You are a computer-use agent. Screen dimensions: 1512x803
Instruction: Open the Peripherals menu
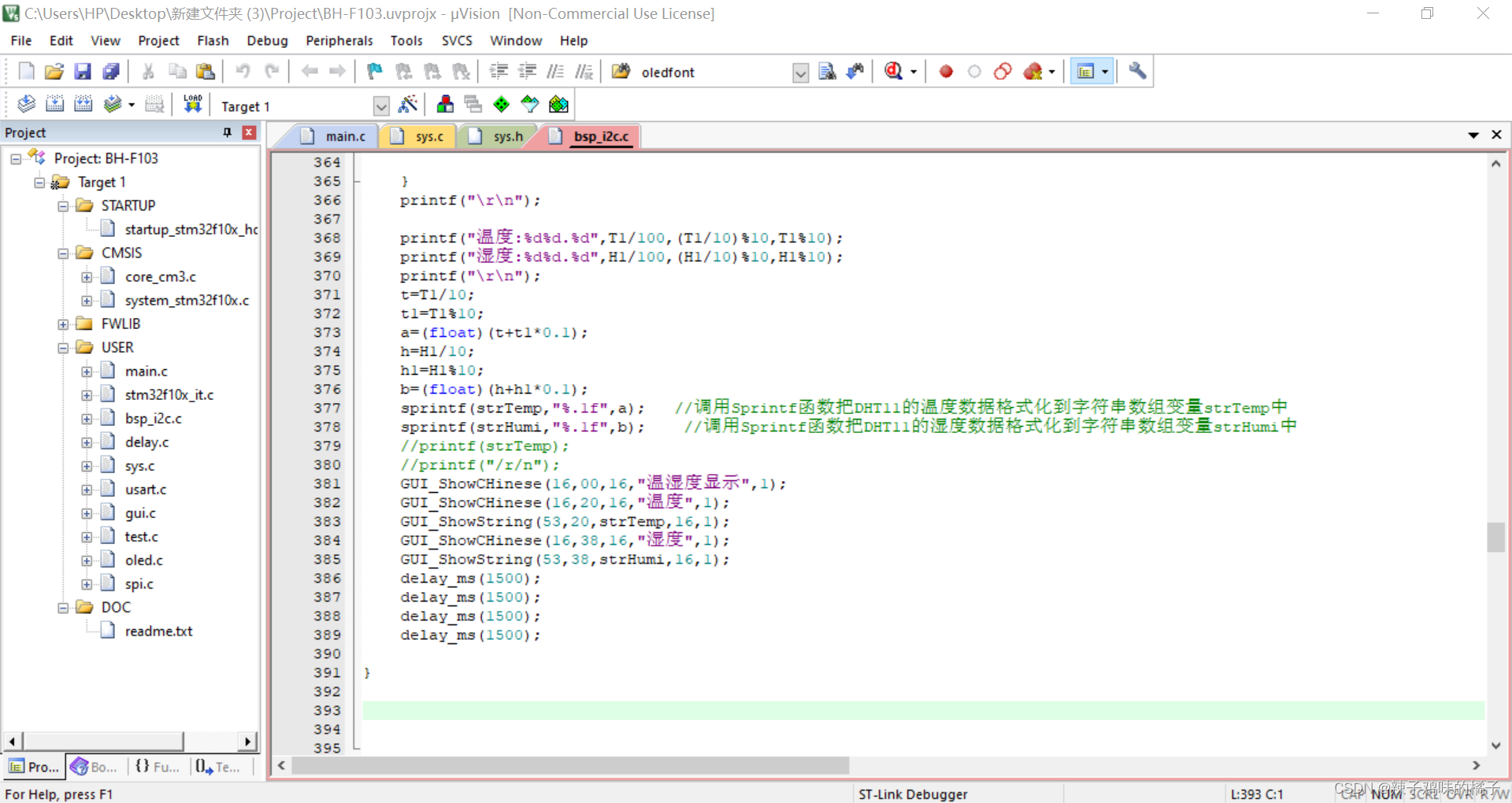click(x=339, y=40)
